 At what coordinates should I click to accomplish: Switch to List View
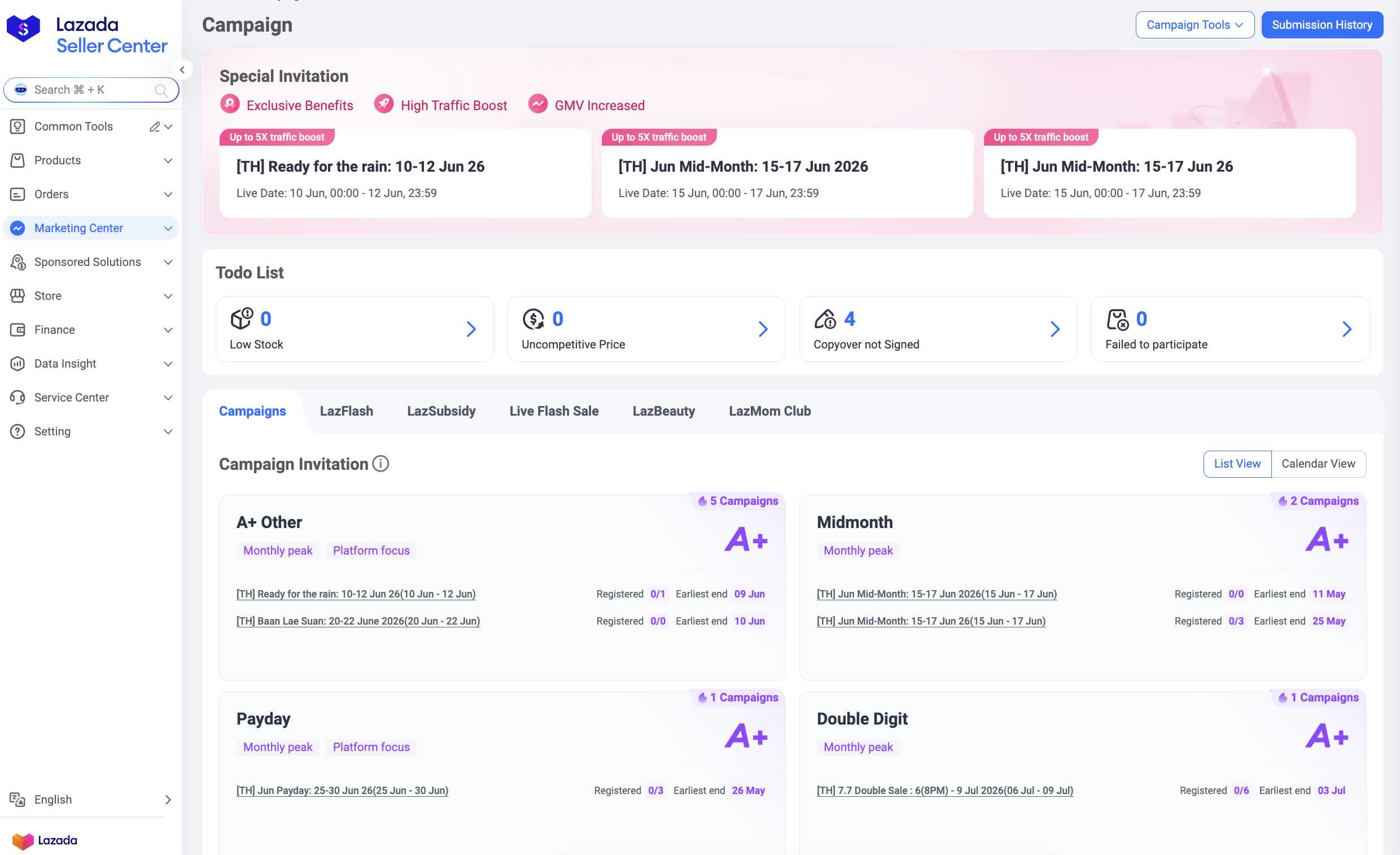point(1237,464)
